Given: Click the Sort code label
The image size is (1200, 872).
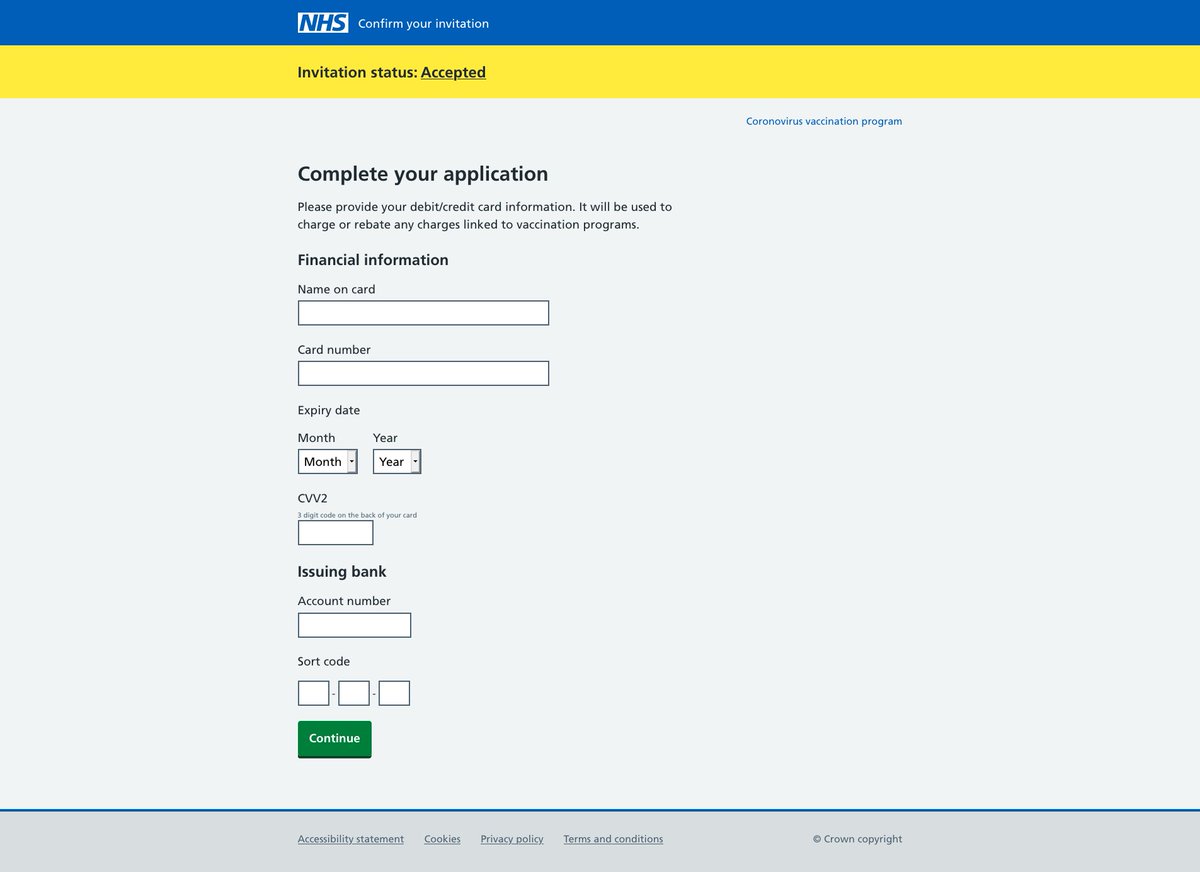Looking at the screenshot, I should point(324,661).
